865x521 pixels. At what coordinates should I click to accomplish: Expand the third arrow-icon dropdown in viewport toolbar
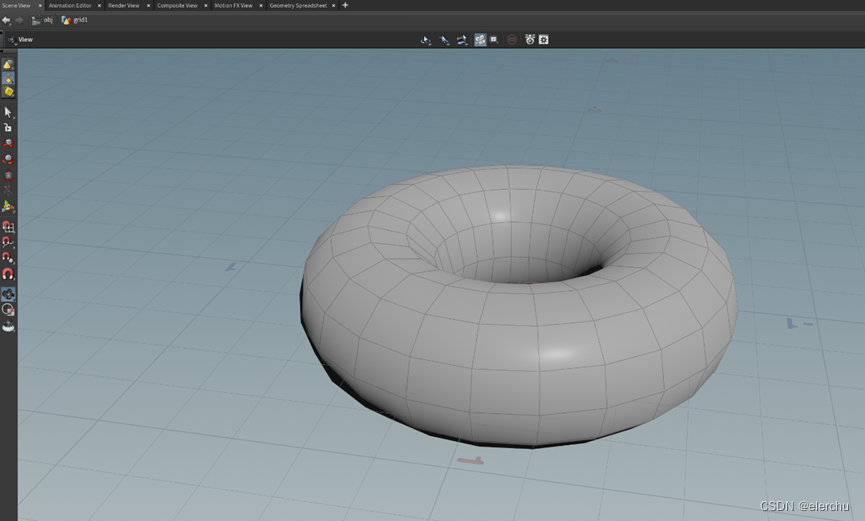pos(461,40)
